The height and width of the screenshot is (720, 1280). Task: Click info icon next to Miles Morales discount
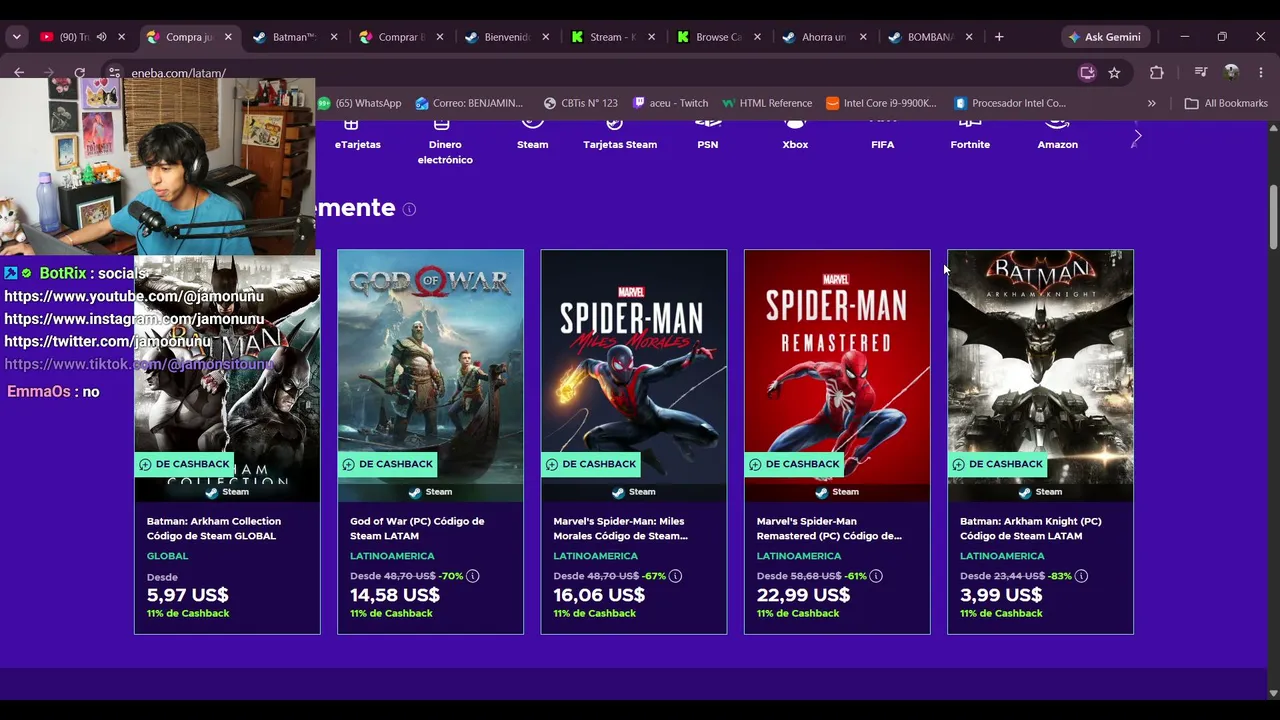675,576
